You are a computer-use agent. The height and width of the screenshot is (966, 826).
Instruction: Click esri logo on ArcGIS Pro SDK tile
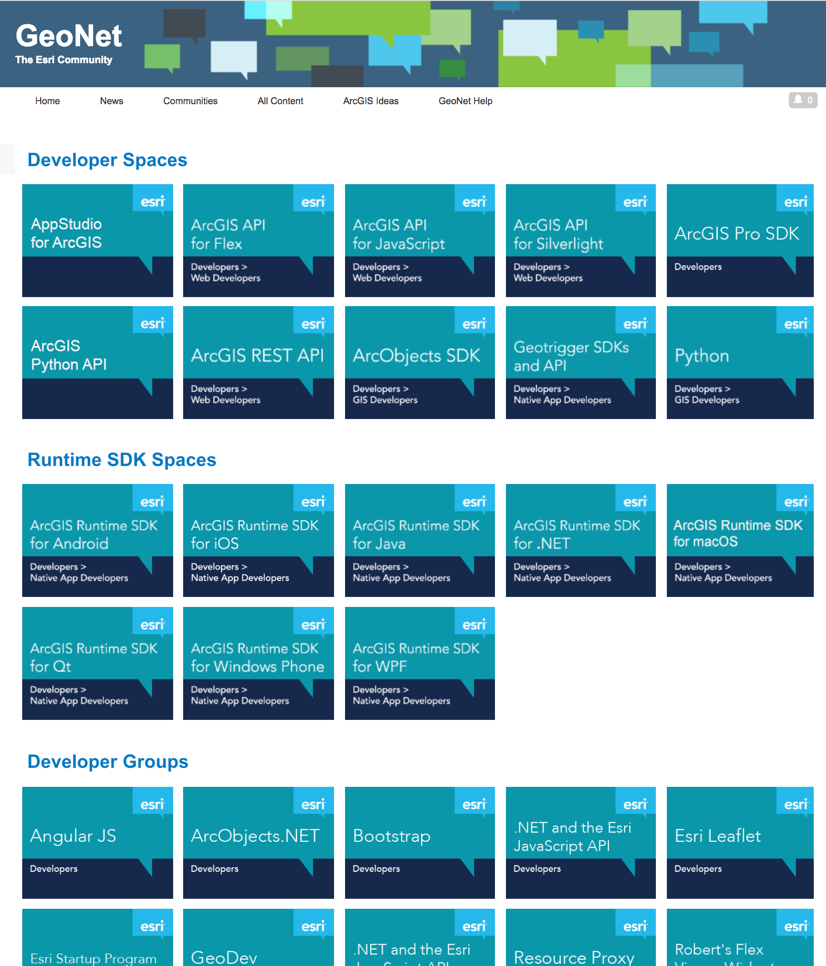tap(795, 201)
